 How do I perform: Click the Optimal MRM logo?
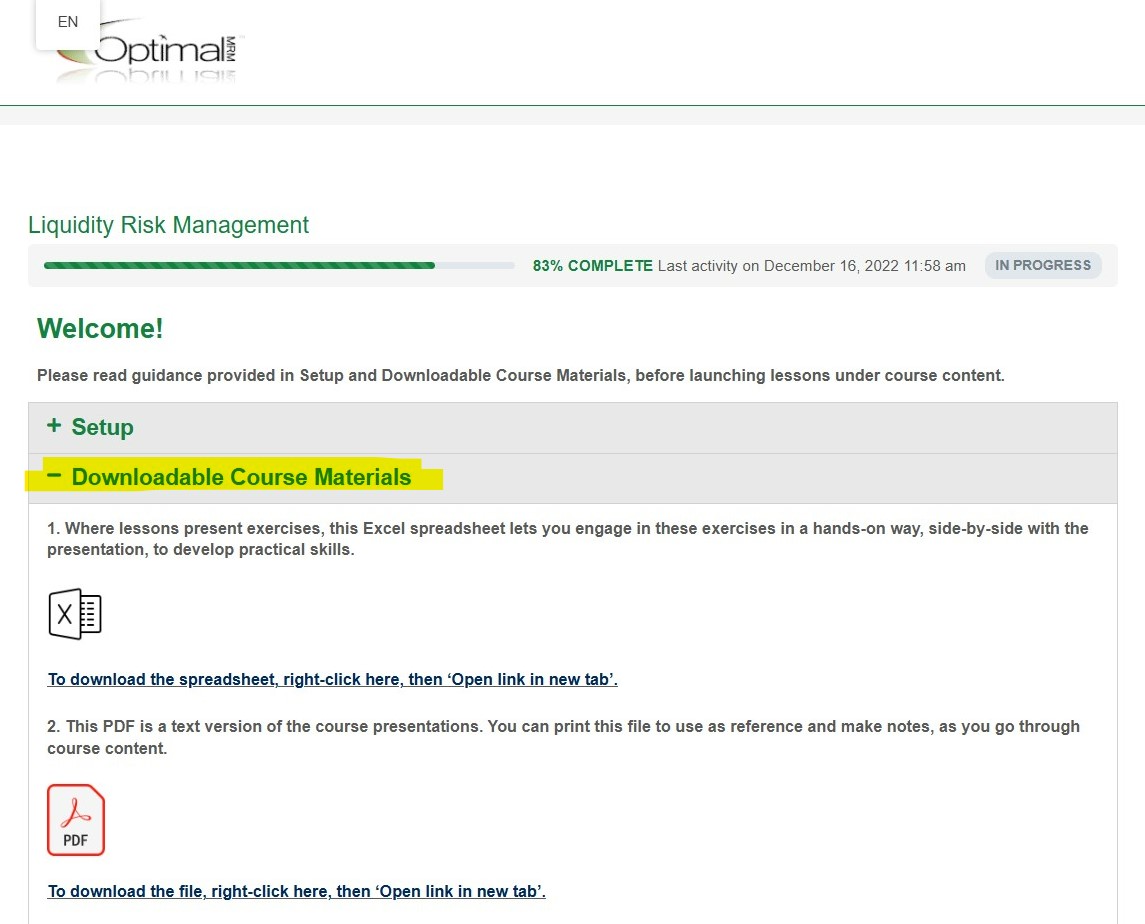click(x=150, y=51)
